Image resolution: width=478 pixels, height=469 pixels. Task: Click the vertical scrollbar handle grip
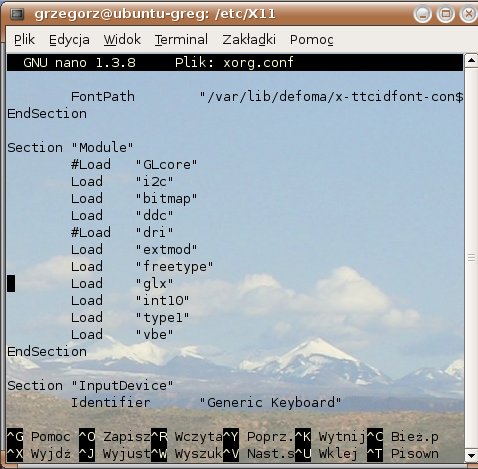pyautogui.click(x=471, y=258)
